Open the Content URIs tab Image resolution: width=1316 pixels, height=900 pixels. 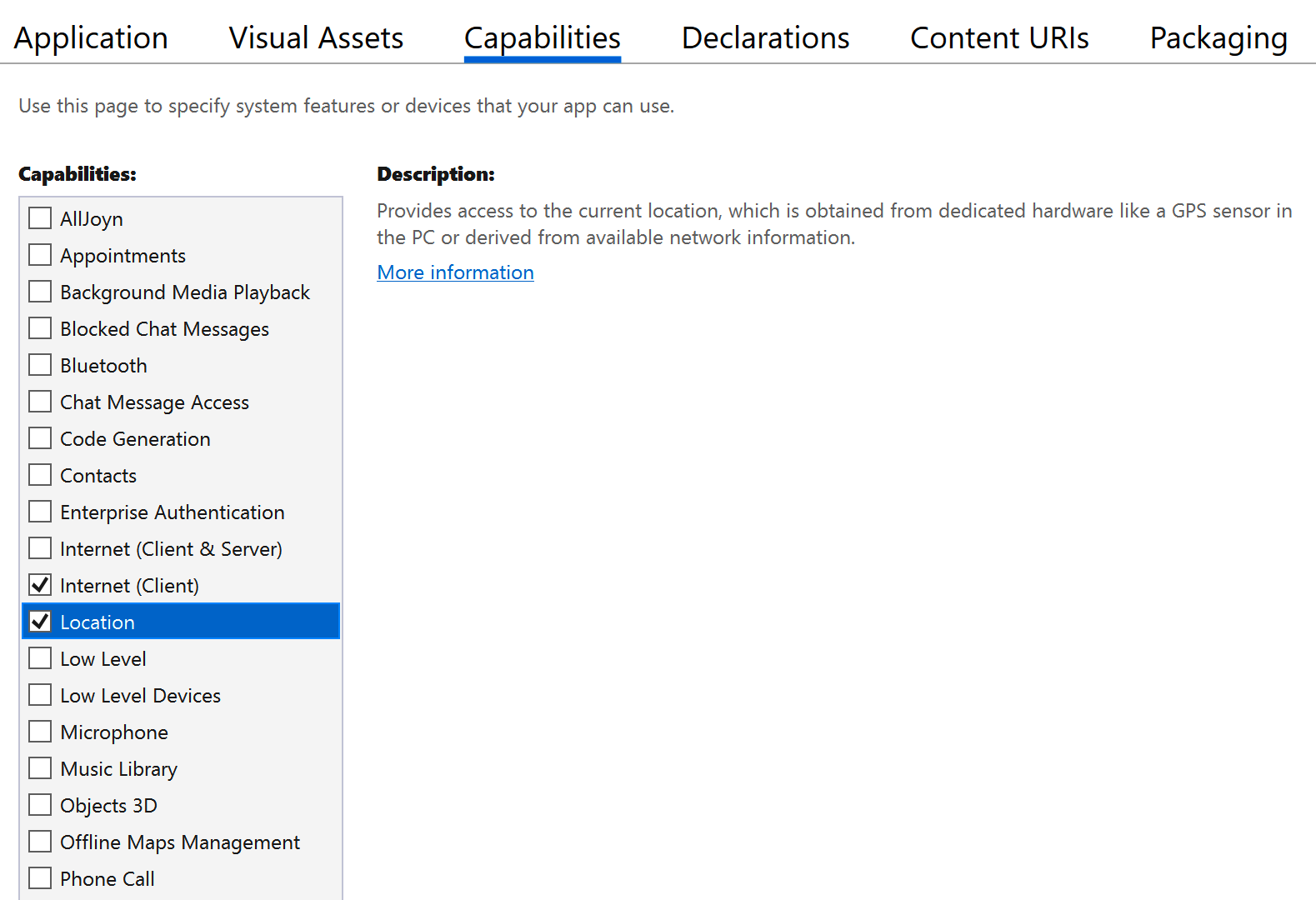999,38
